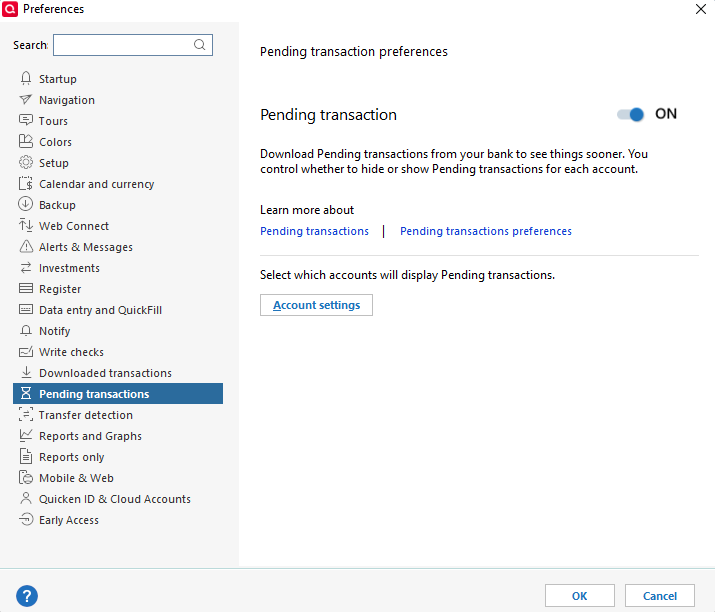Select Data entry and QuickFill
The height and width of the screenshot is (612, 715).
coord(100,310)
